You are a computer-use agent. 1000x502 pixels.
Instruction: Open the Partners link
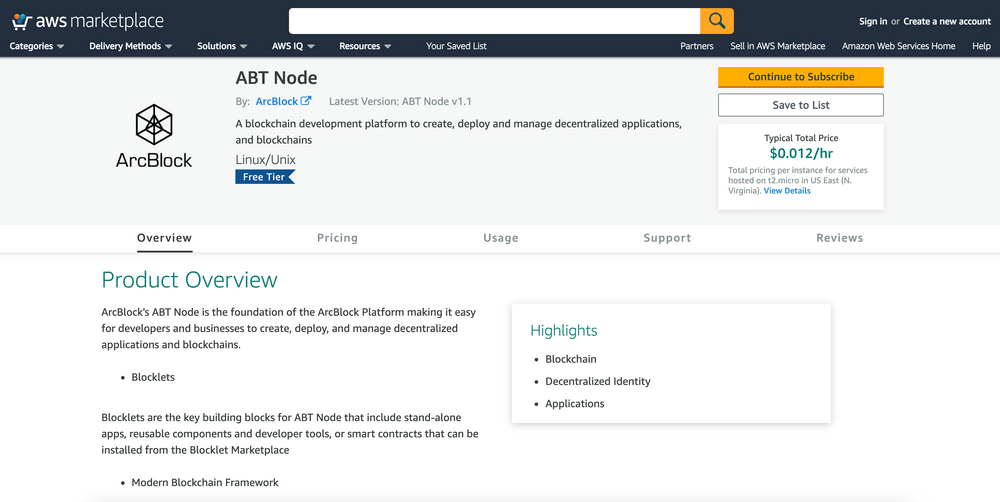click(x=696, y=46)
